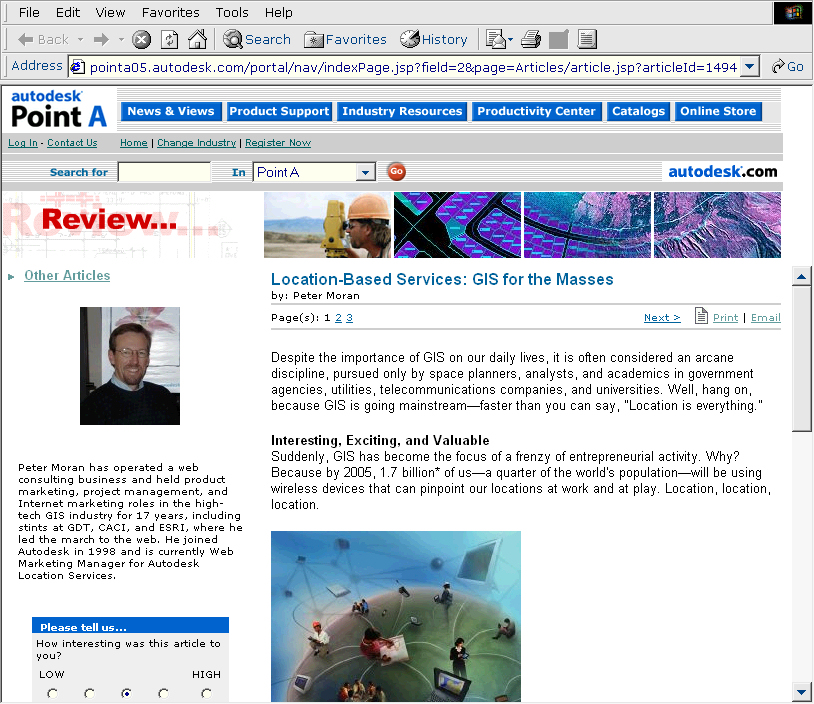Open the News & Views tab
Image resolution: width=814 pixels, height=704 pixels.
point(171,111)
